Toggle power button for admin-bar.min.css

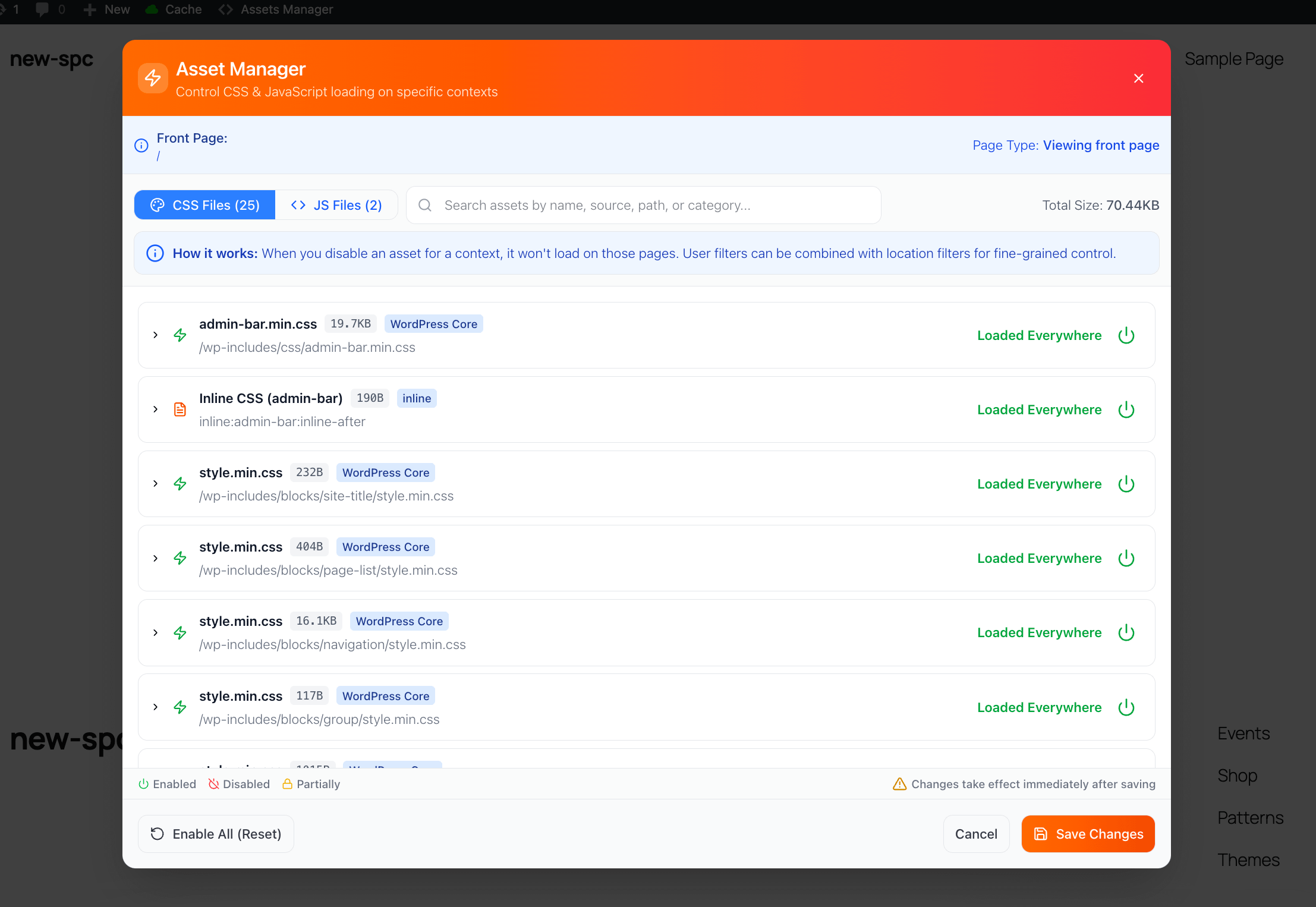click(1126, 335)
